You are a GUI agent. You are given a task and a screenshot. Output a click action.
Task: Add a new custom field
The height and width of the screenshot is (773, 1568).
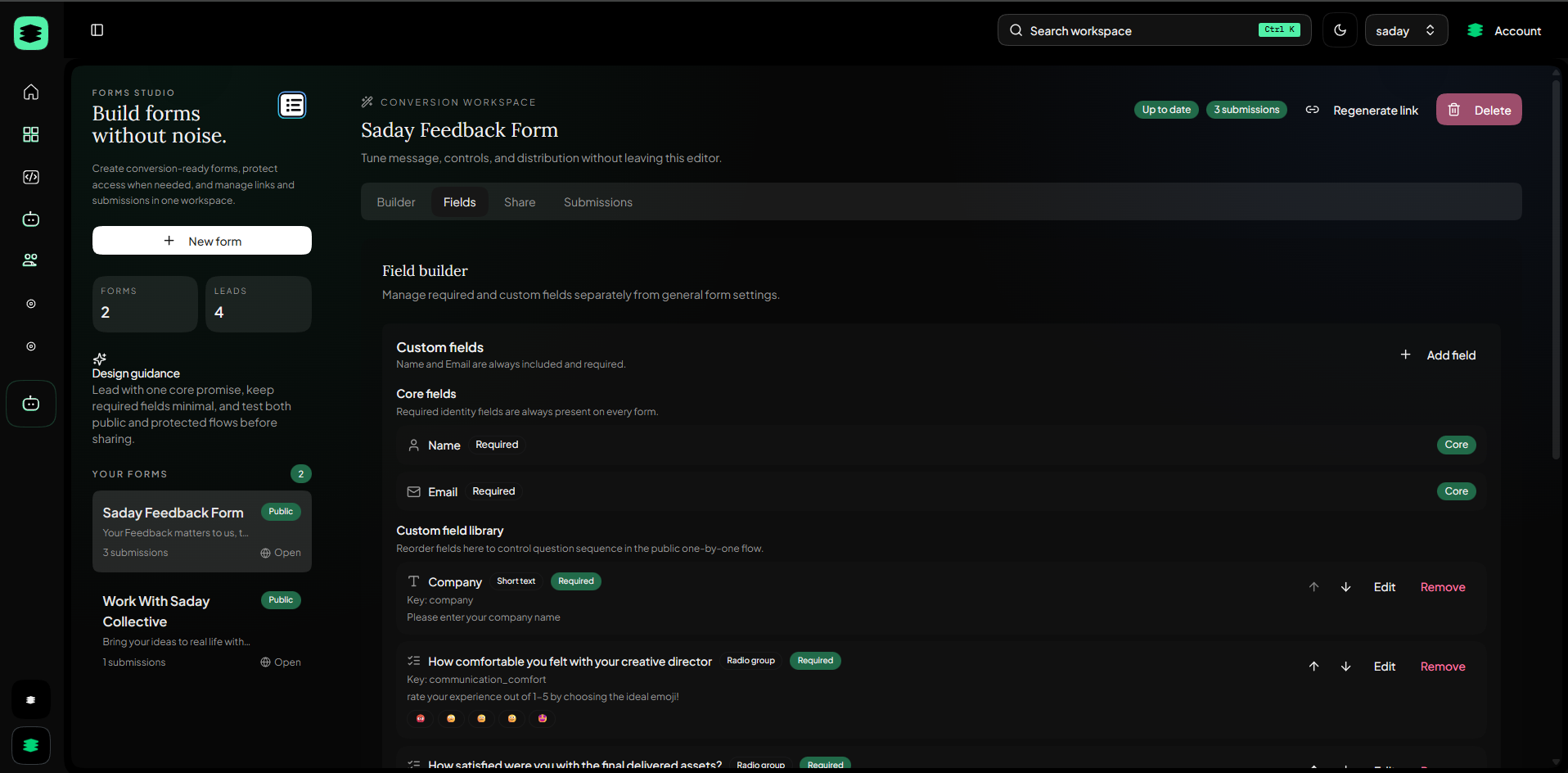[x=1438, y=355]
